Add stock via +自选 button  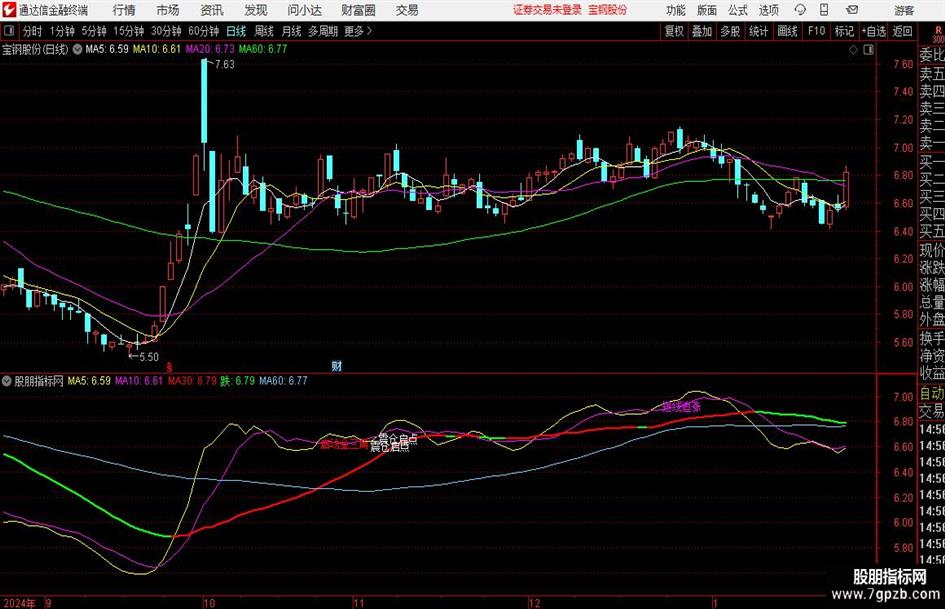[874, 31]
